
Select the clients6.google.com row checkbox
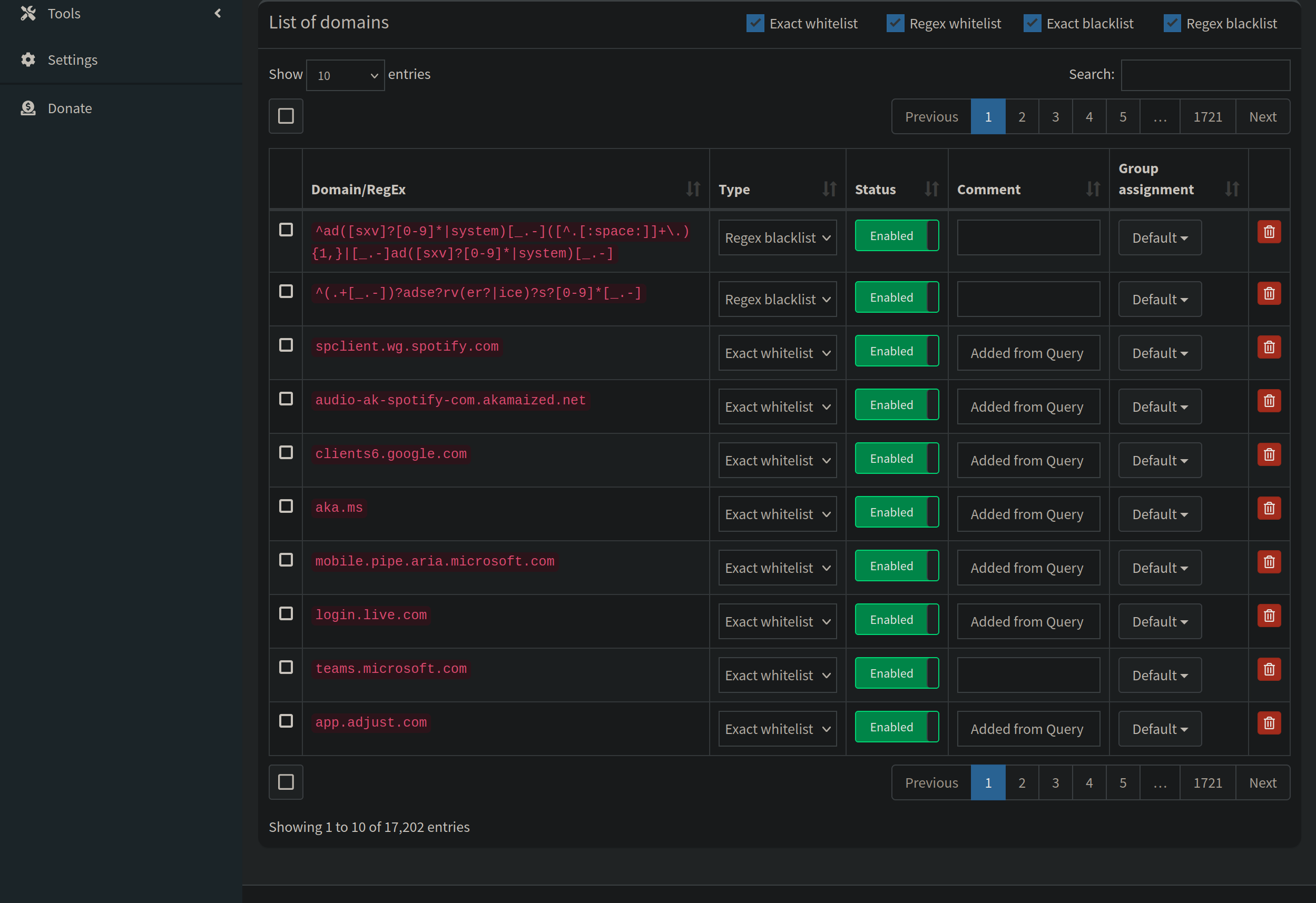tap(286, 453)
